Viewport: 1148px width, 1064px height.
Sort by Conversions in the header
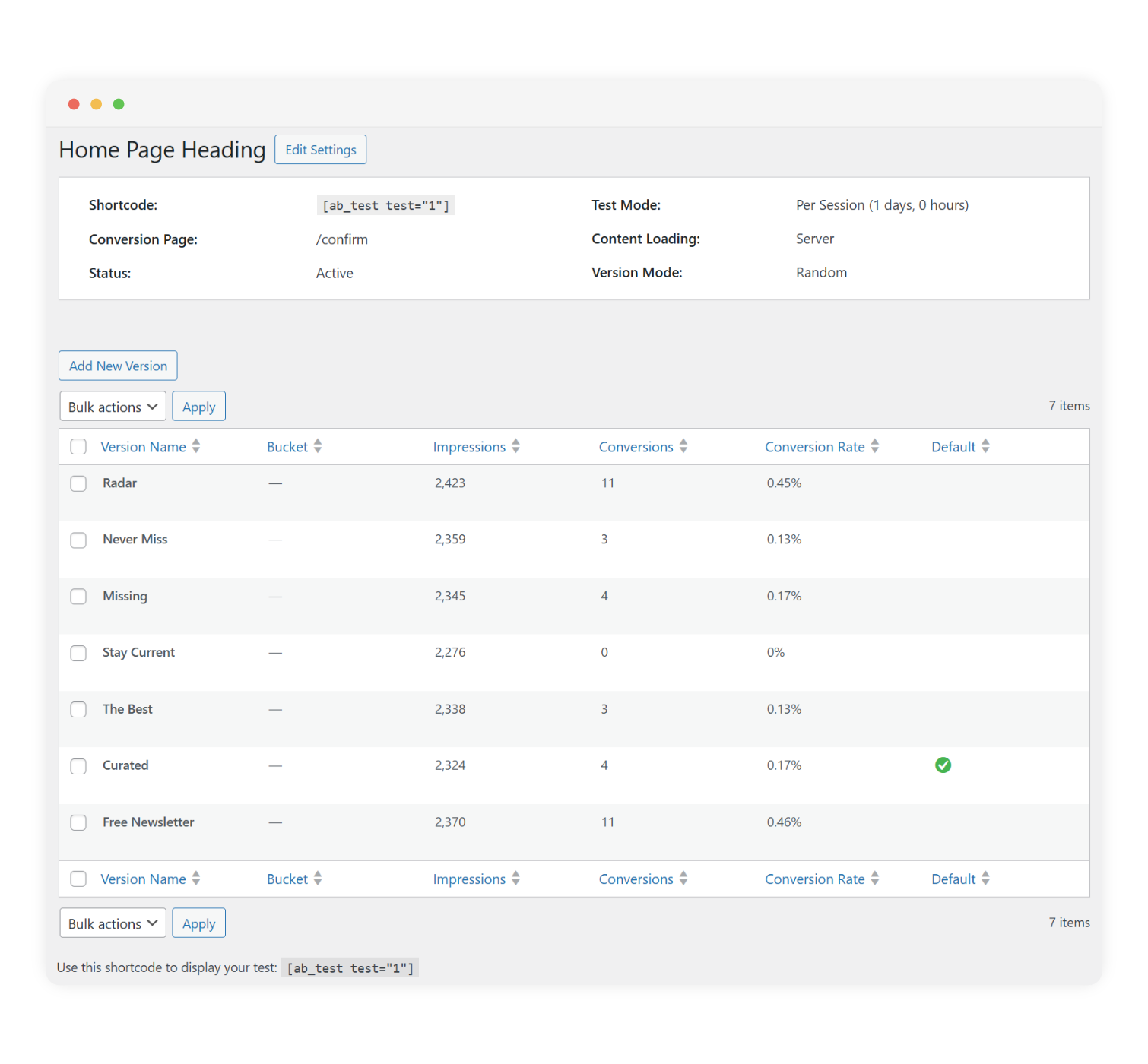636,447
